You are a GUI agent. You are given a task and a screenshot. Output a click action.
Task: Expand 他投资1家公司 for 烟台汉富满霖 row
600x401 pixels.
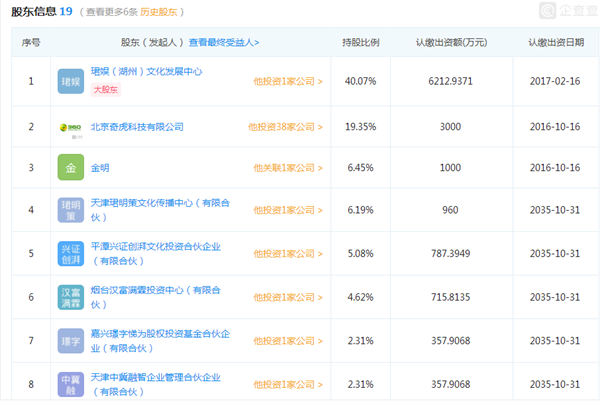288,297
